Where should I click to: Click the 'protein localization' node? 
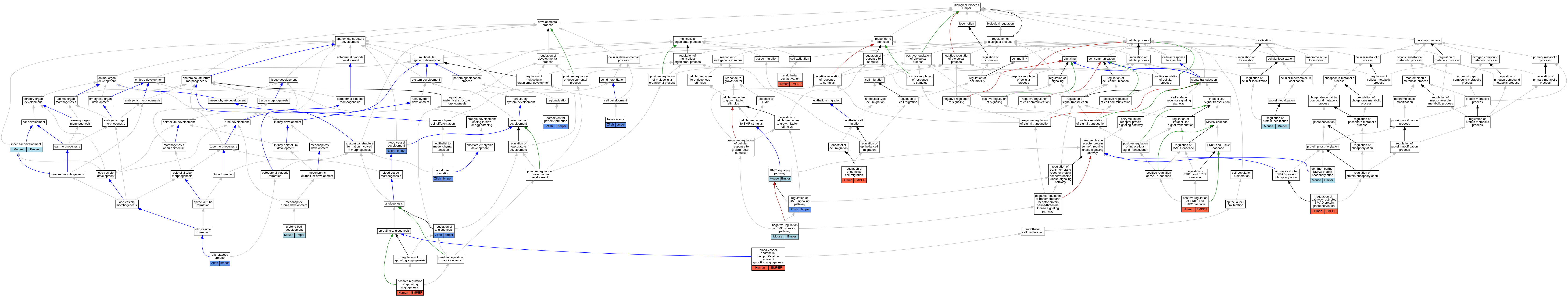pos(1282,101)
